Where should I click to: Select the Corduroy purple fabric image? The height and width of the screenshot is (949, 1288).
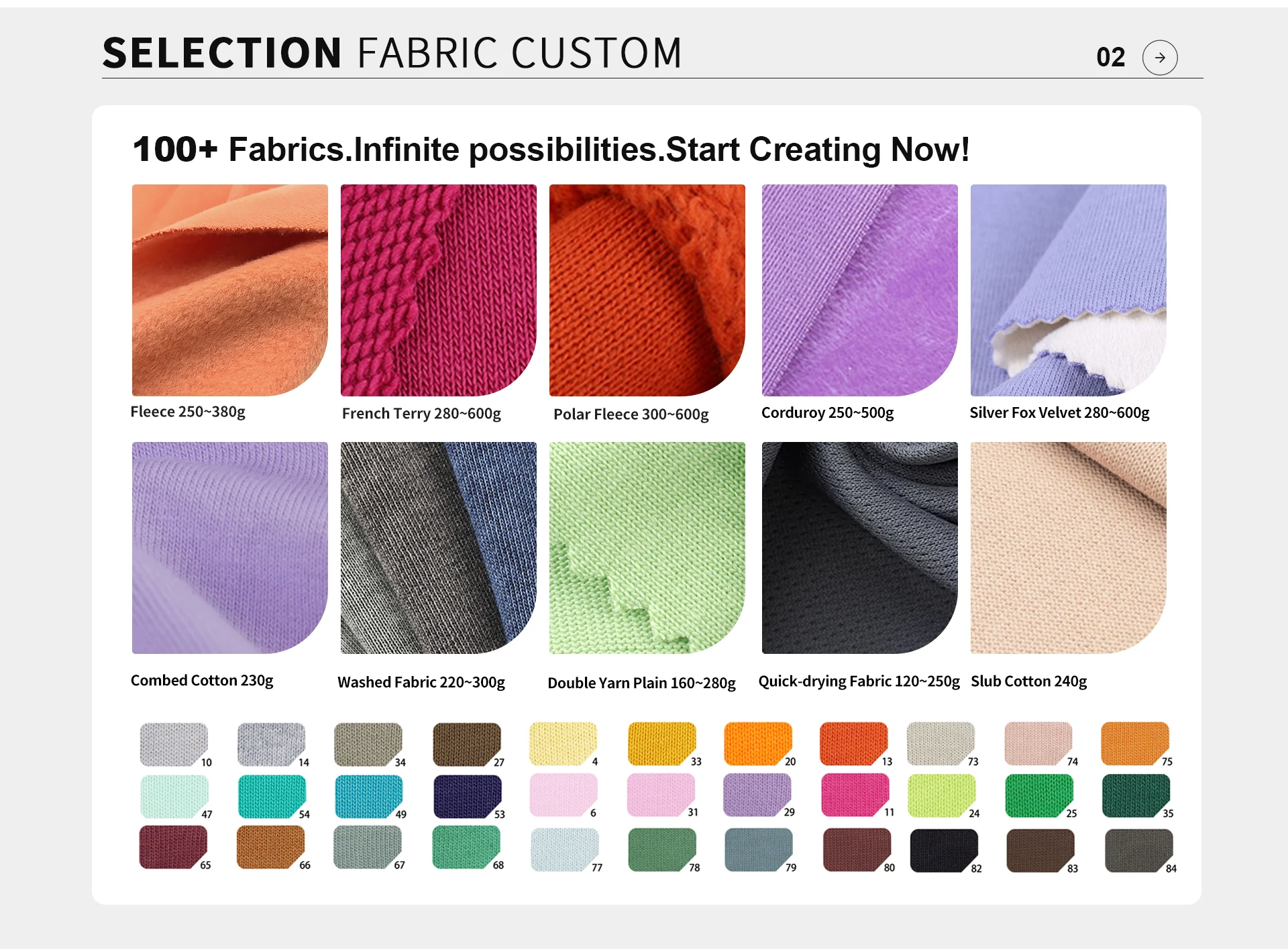859,290
